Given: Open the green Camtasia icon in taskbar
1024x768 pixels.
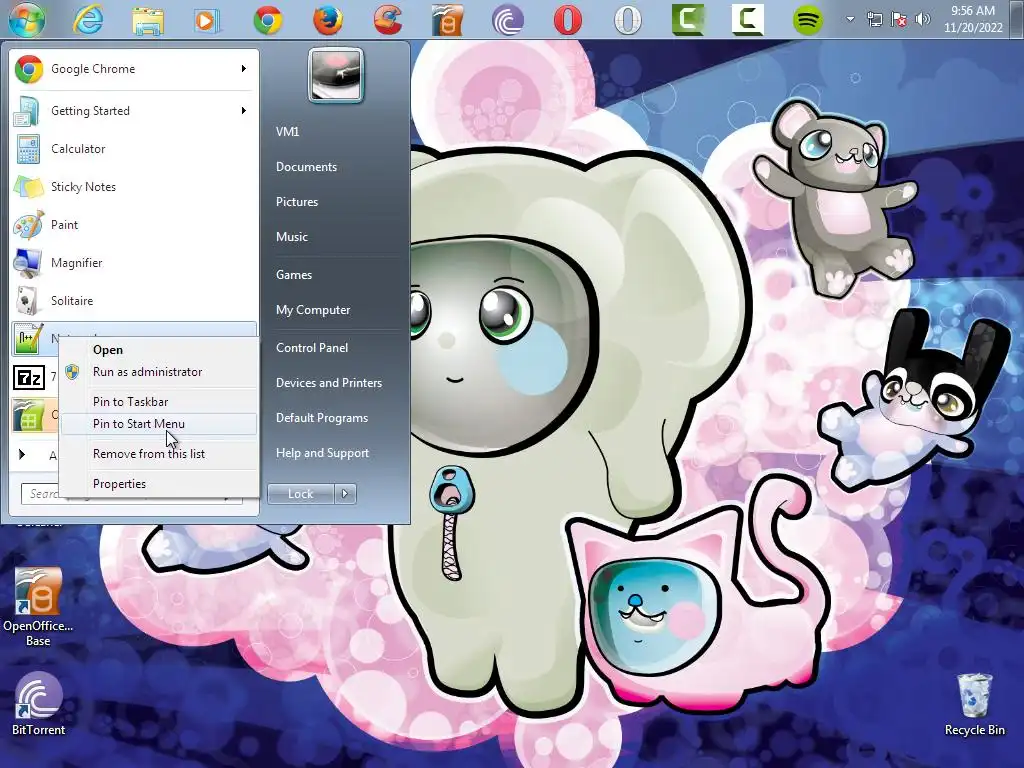Looking at the screenshot, I should click(x=688, y=19).
